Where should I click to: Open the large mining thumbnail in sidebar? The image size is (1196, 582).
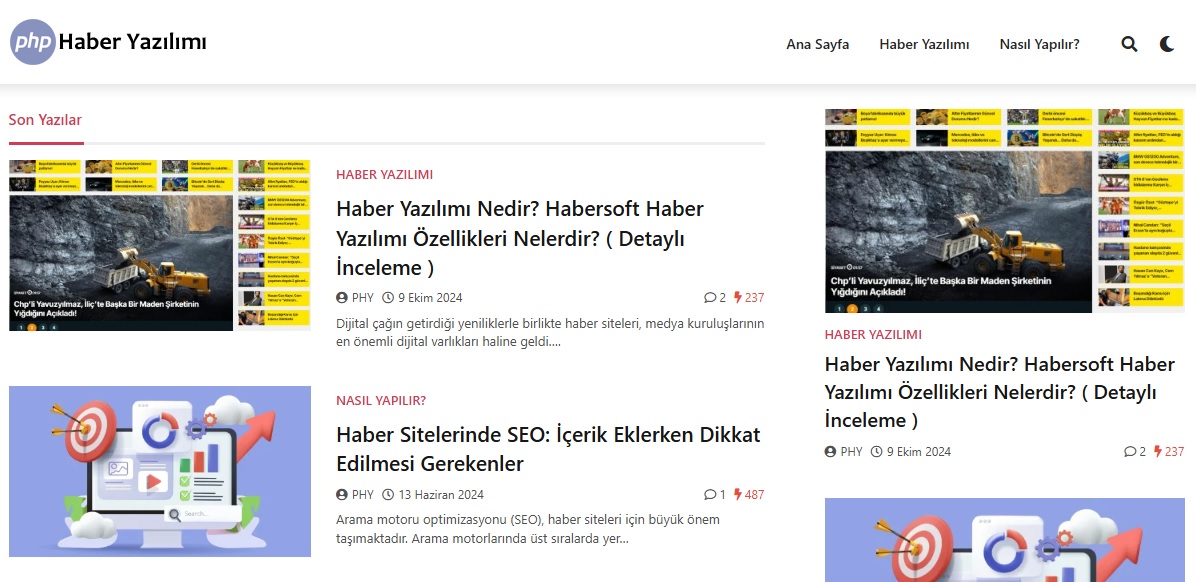coord(1005,211)
